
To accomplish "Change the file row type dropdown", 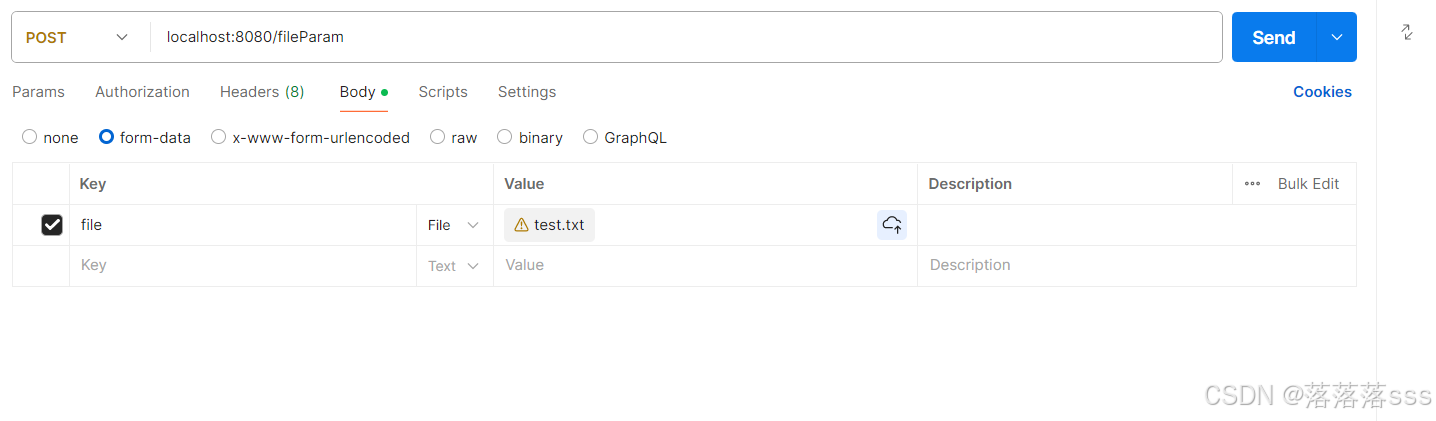I will [454, 226].
